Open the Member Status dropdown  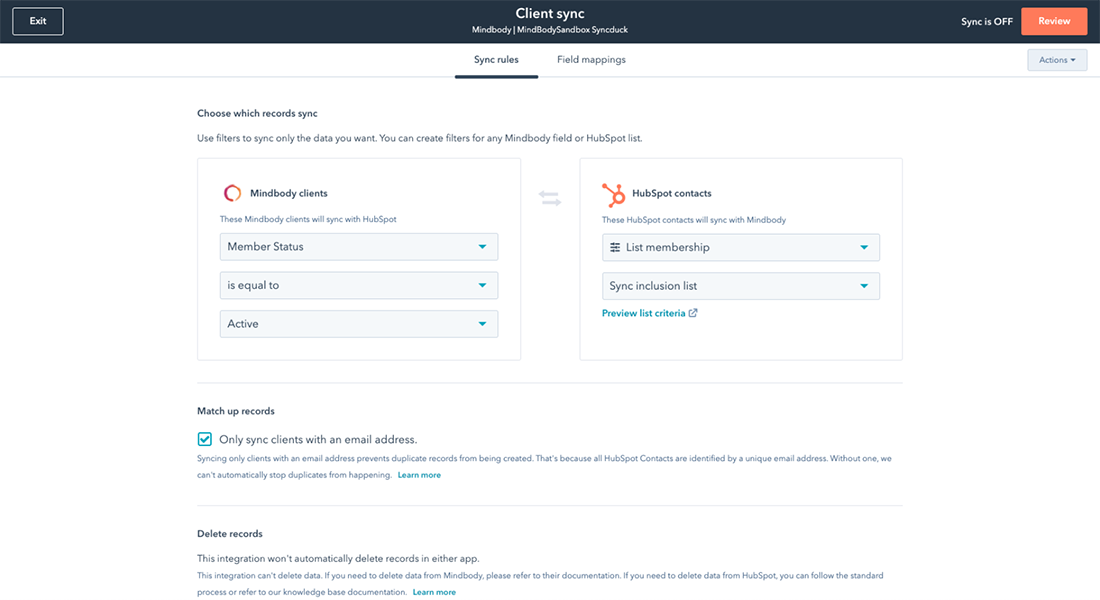point(359,247)
